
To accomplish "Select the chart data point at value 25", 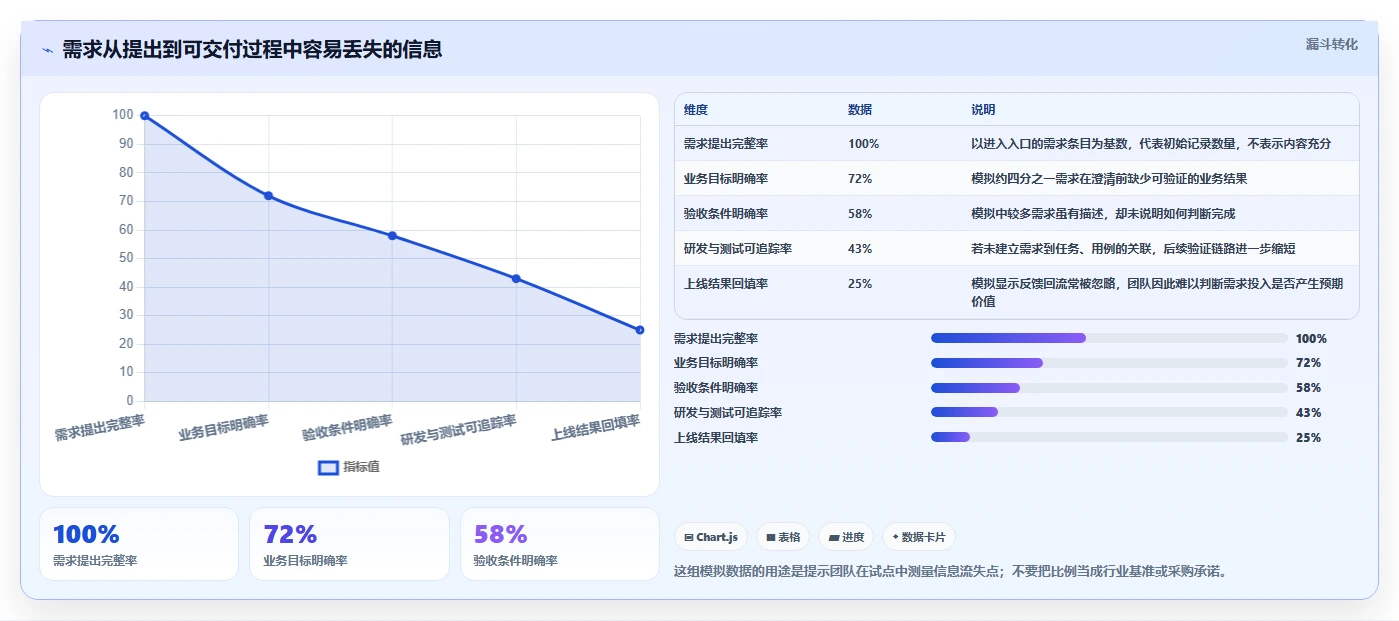I will [x=640, y=330].
